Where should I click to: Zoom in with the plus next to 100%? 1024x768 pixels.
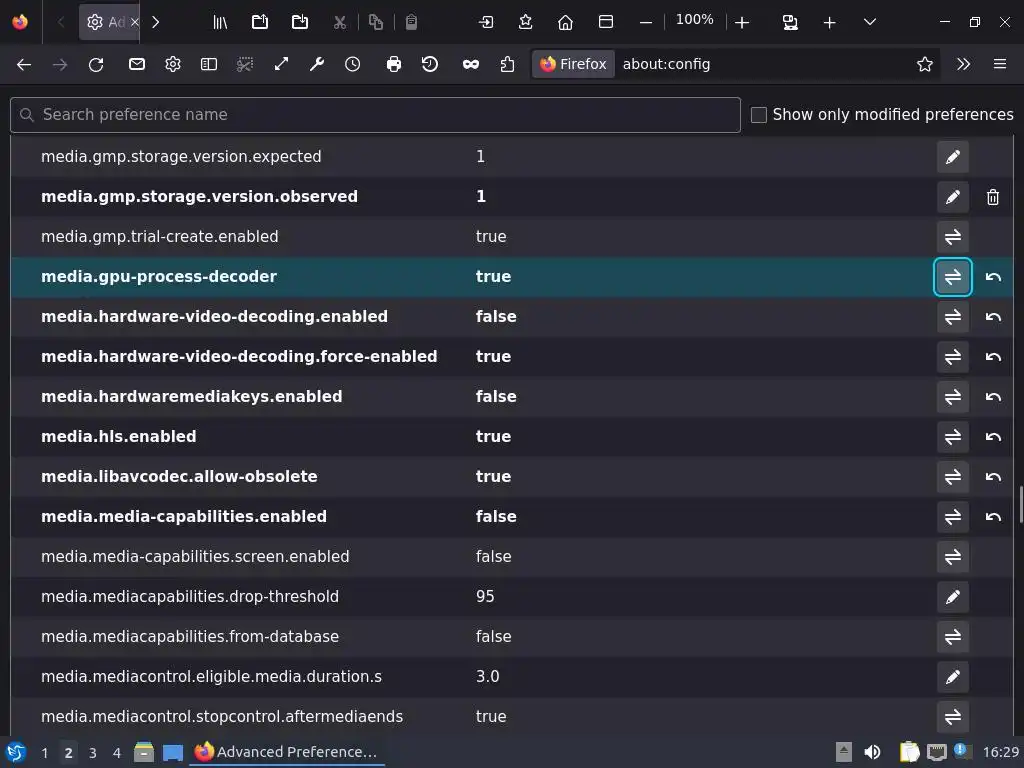tap(742, 22)
